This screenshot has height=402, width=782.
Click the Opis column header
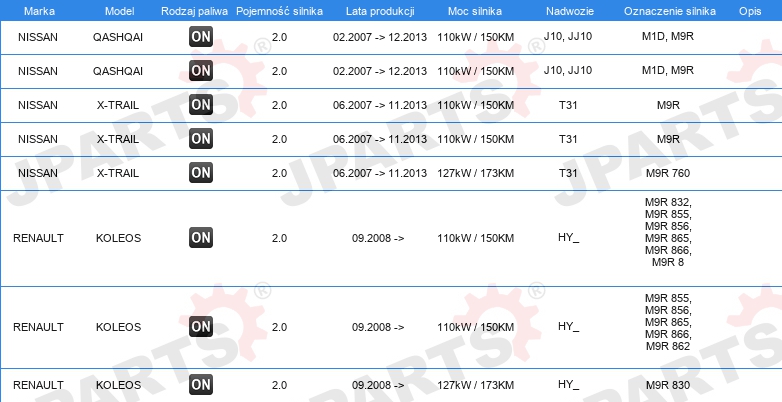749,10
